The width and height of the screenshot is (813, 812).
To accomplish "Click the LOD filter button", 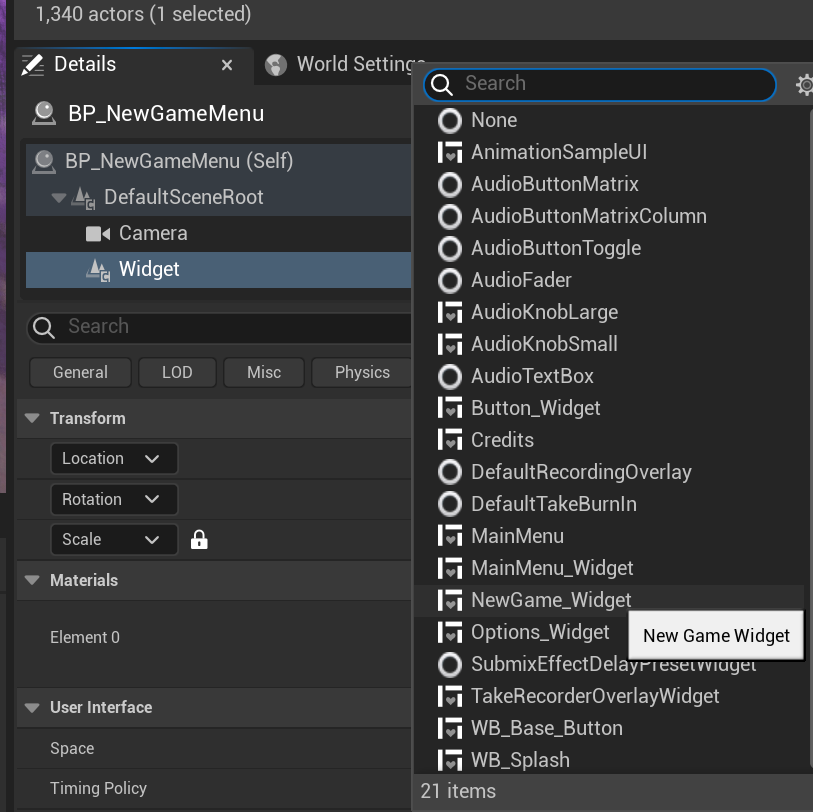I will pyautogui.click(x=177, y=372).
